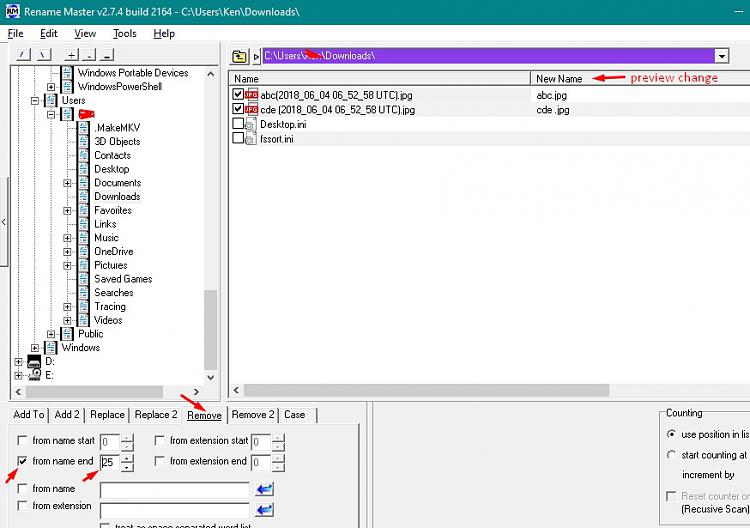Uncheck the cde (2018_06_04...) file checkbox
The image size is (750, 528).
(x=238, y=109)
